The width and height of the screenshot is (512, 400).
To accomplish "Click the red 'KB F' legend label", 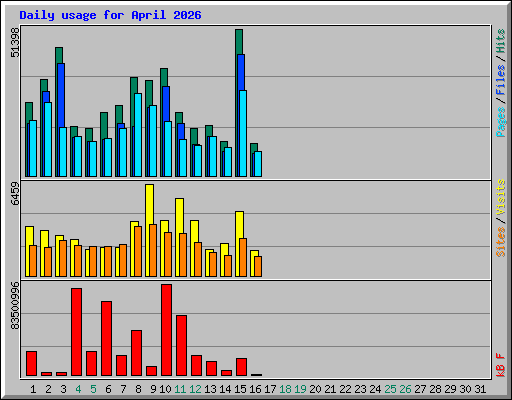I will [501, 365].
